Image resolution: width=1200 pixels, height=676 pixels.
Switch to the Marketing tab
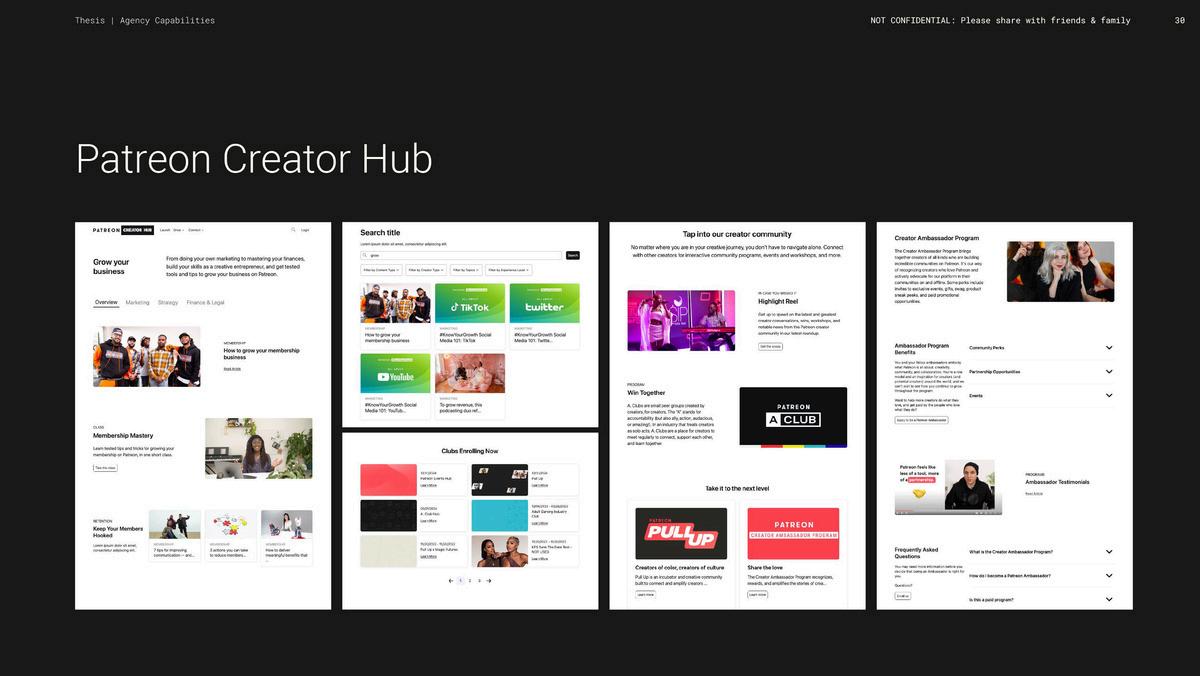pos(138,302)
